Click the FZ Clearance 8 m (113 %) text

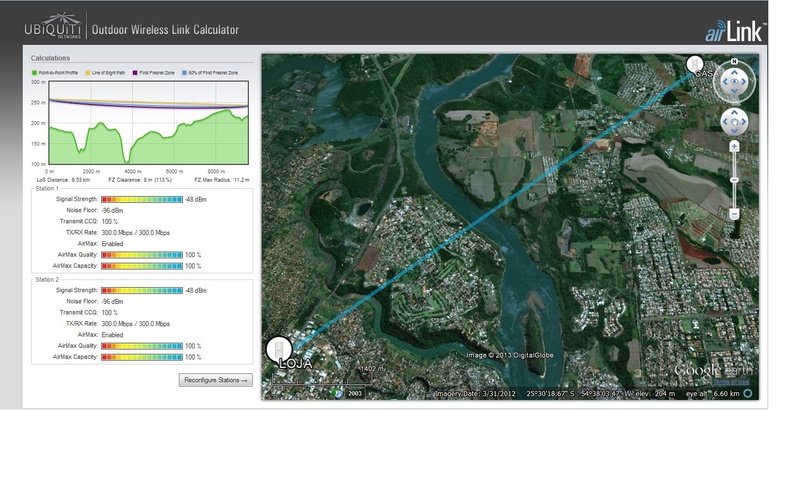140,180
